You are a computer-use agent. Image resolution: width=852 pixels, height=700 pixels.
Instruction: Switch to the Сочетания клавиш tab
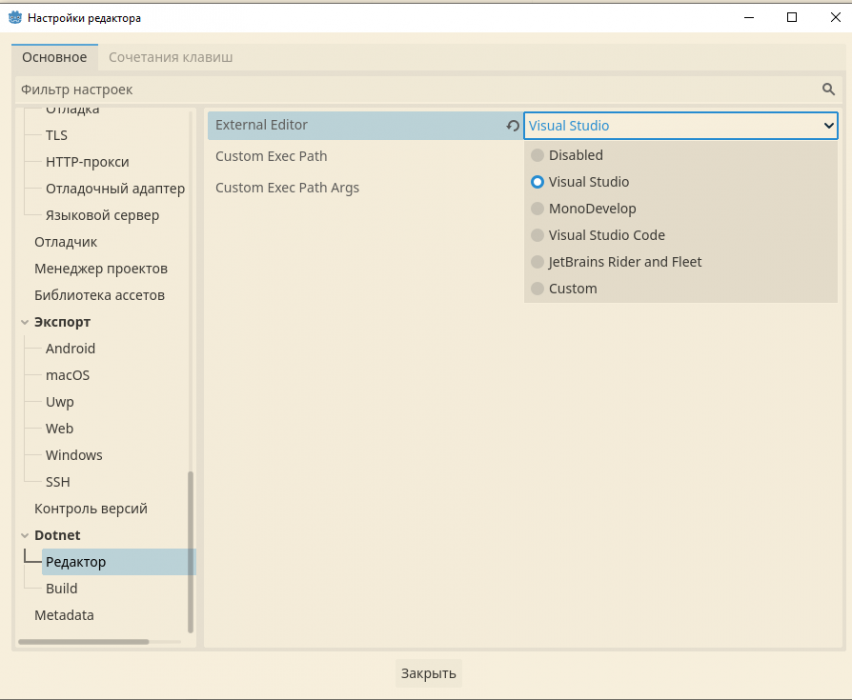170,57
